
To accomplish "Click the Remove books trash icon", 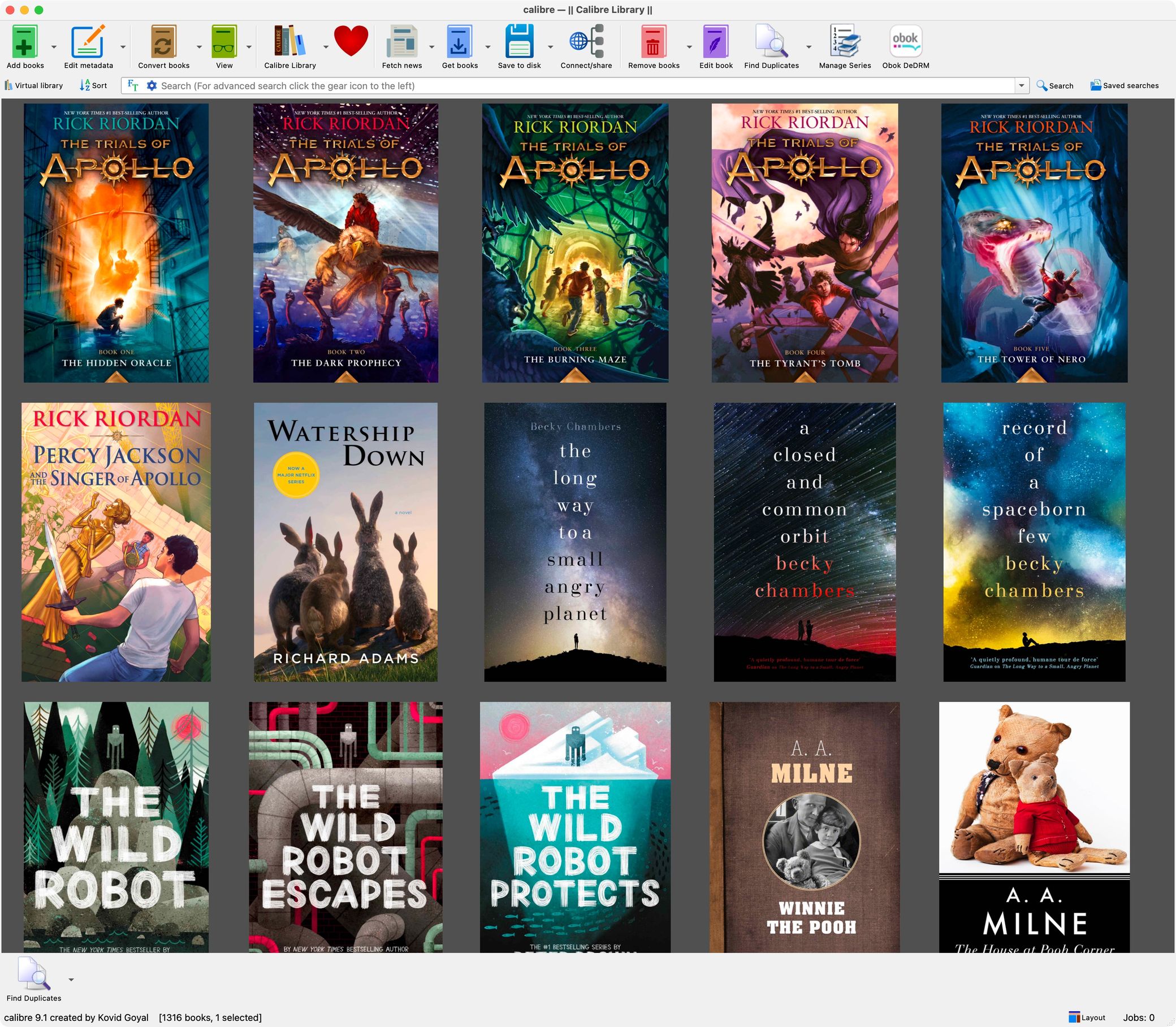I will [653, 42].
